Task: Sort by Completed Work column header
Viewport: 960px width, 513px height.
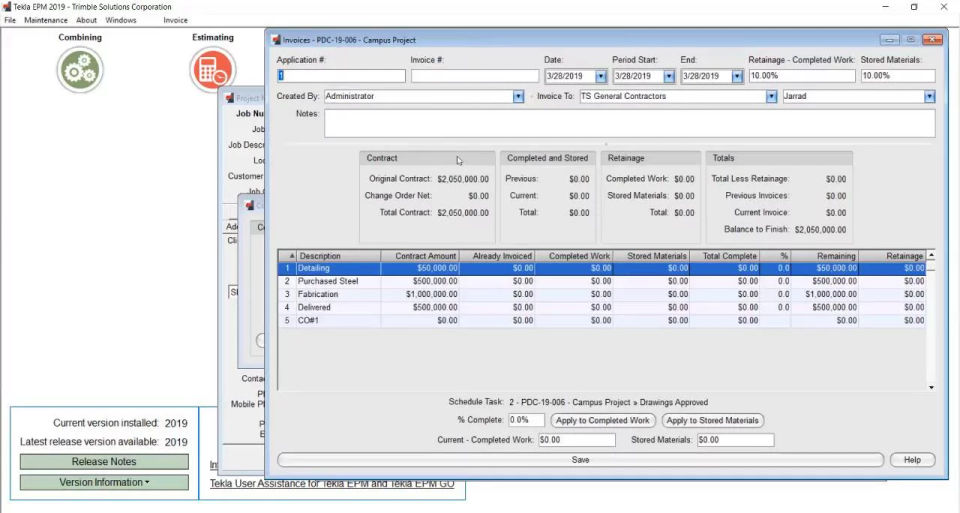Action: (574, 256)
